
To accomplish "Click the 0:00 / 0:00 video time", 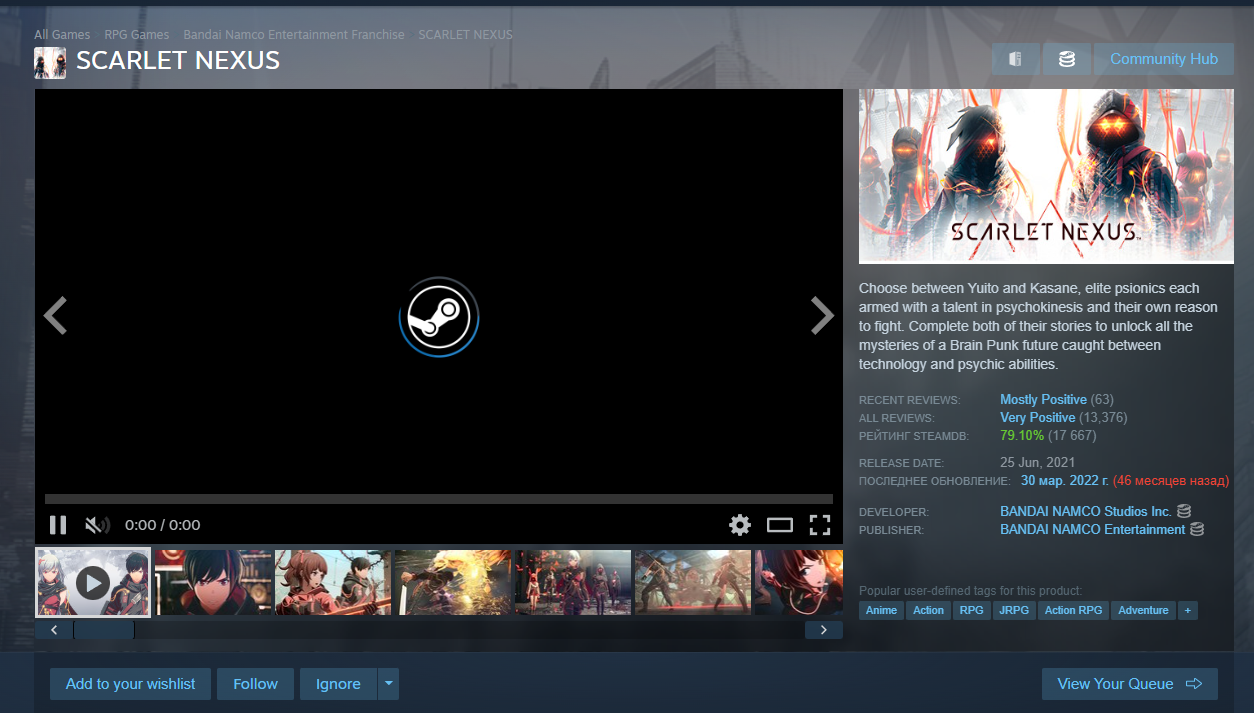I will 163,525.
